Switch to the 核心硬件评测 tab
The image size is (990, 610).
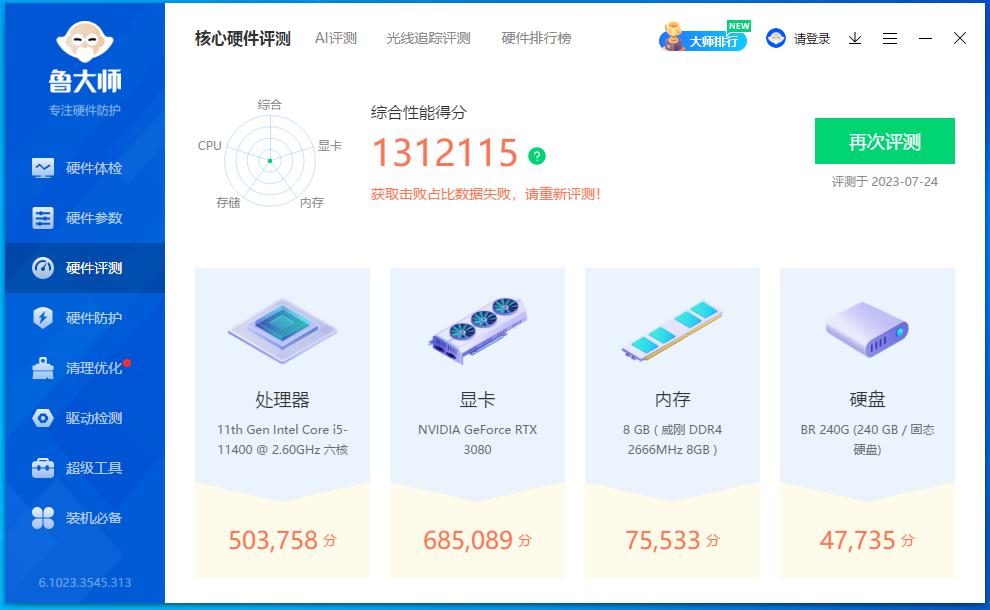(242, 39)
